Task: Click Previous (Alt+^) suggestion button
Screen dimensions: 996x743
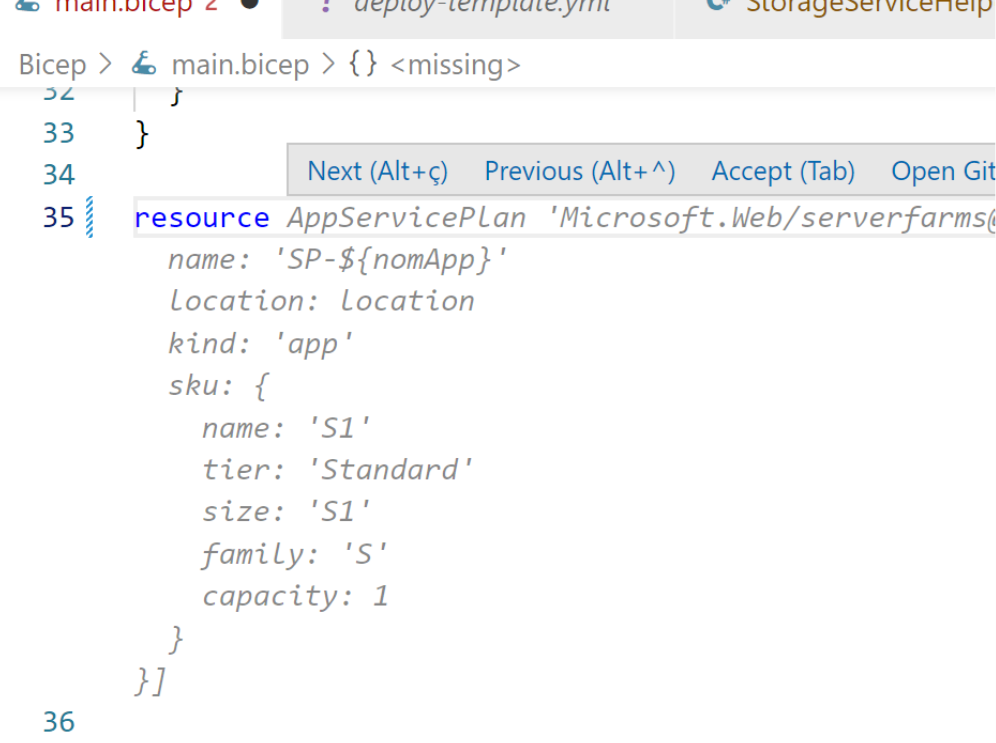Action: pos(580,171)
